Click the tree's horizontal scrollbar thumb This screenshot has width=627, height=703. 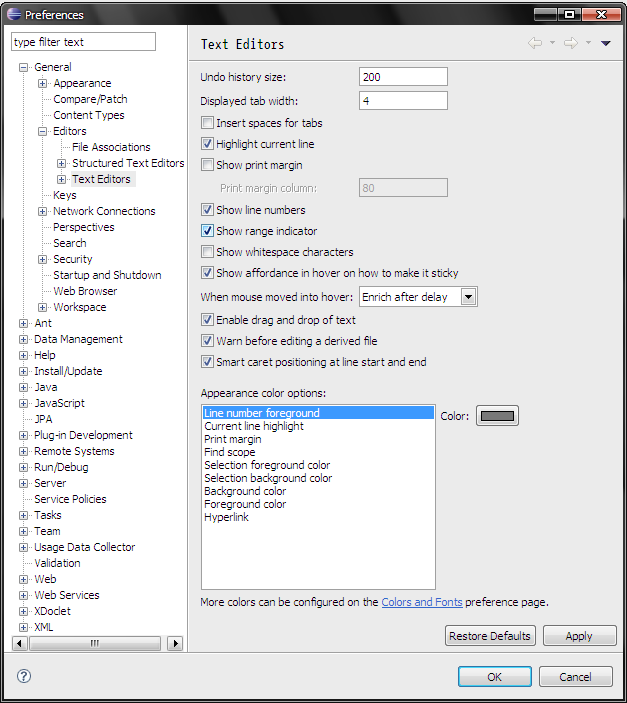coord(95,643)
